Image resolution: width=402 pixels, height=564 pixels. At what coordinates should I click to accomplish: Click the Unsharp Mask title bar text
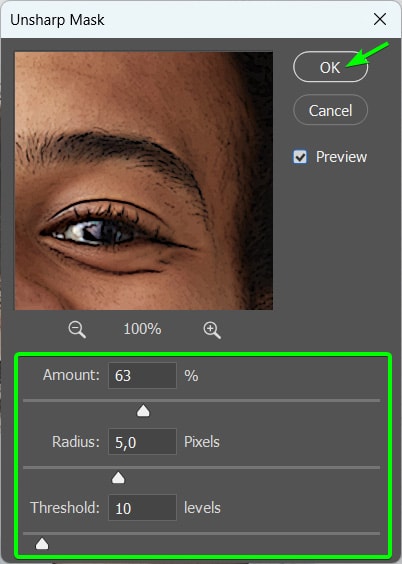[x=57, y=20]
